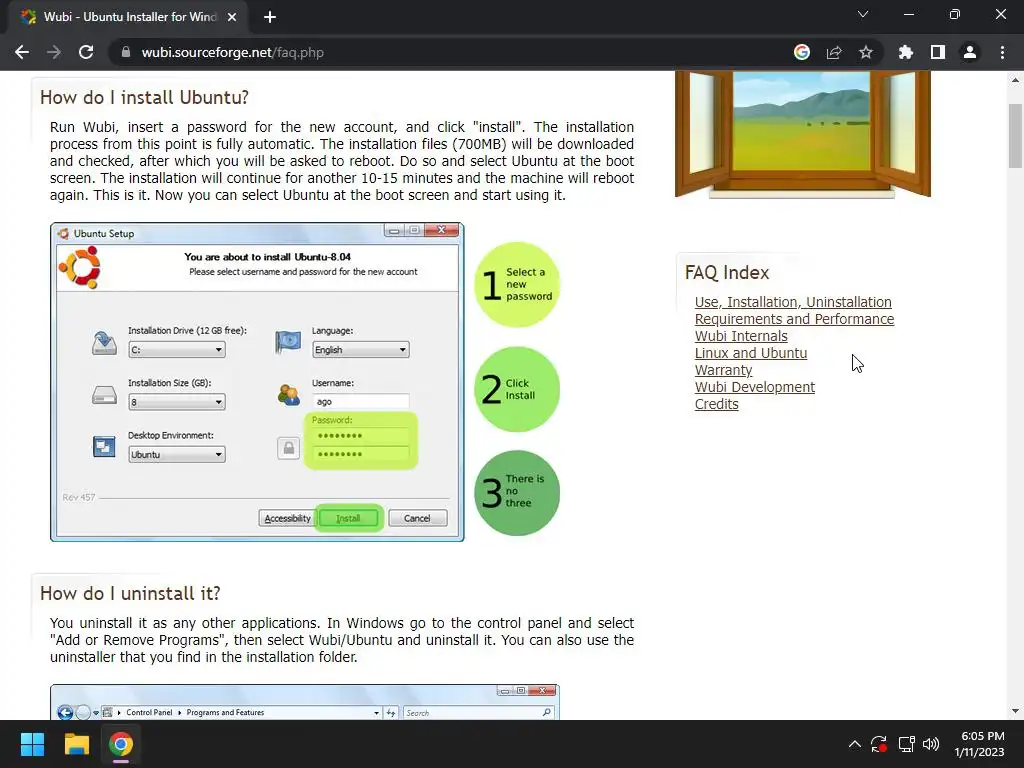Click the Control Panel screenshot image
Screen dimensions: 1024x768
pyautogui.click(x=305, y=702)
